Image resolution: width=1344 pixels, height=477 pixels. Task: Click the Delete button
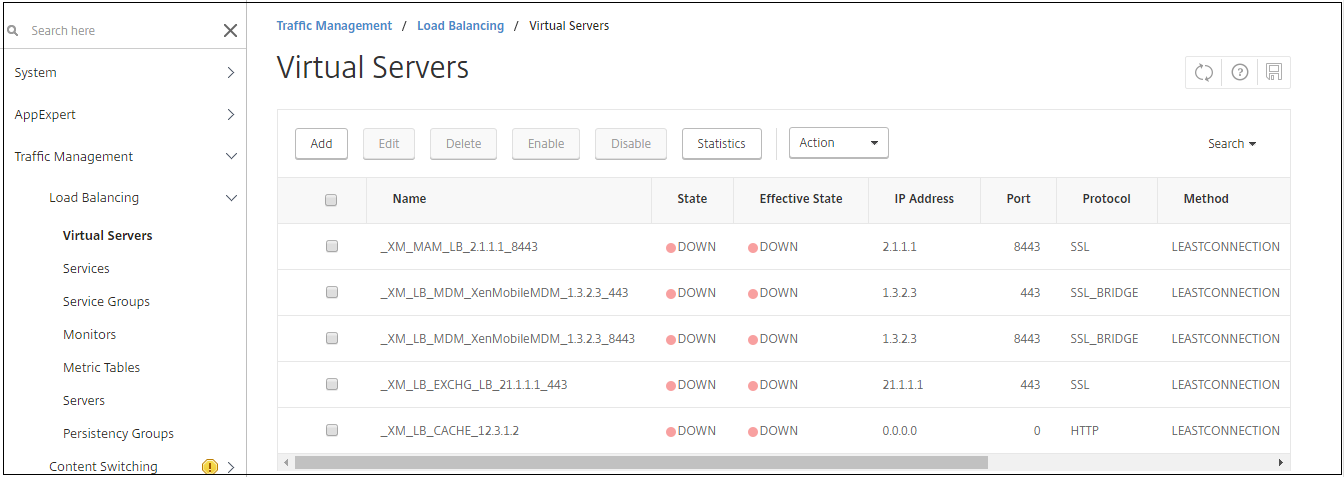click(464, 144)
